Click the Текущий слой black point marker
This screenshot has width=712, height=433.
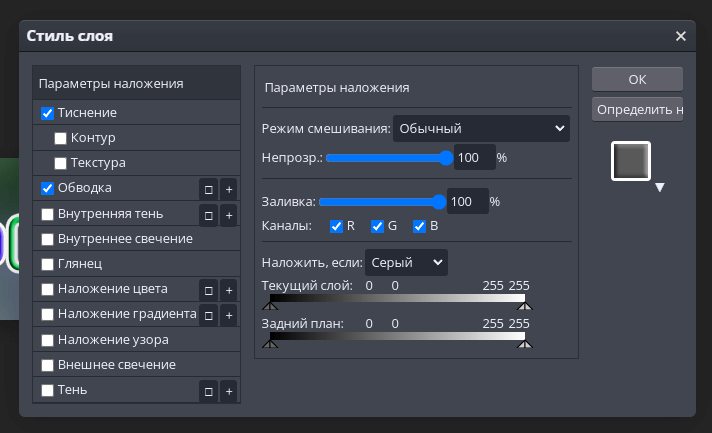tap(270, 305)
